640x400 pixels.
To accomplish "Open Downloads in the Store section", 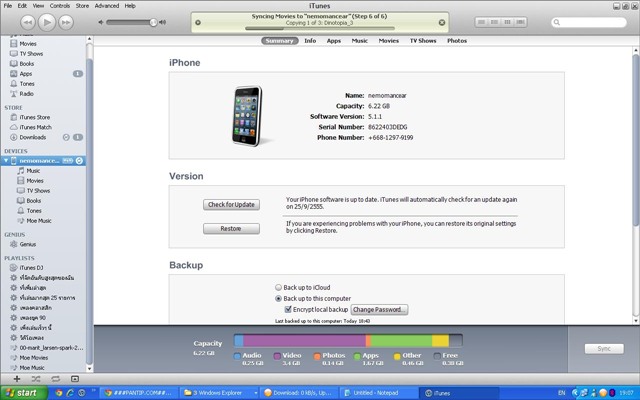I will point(33,137).
